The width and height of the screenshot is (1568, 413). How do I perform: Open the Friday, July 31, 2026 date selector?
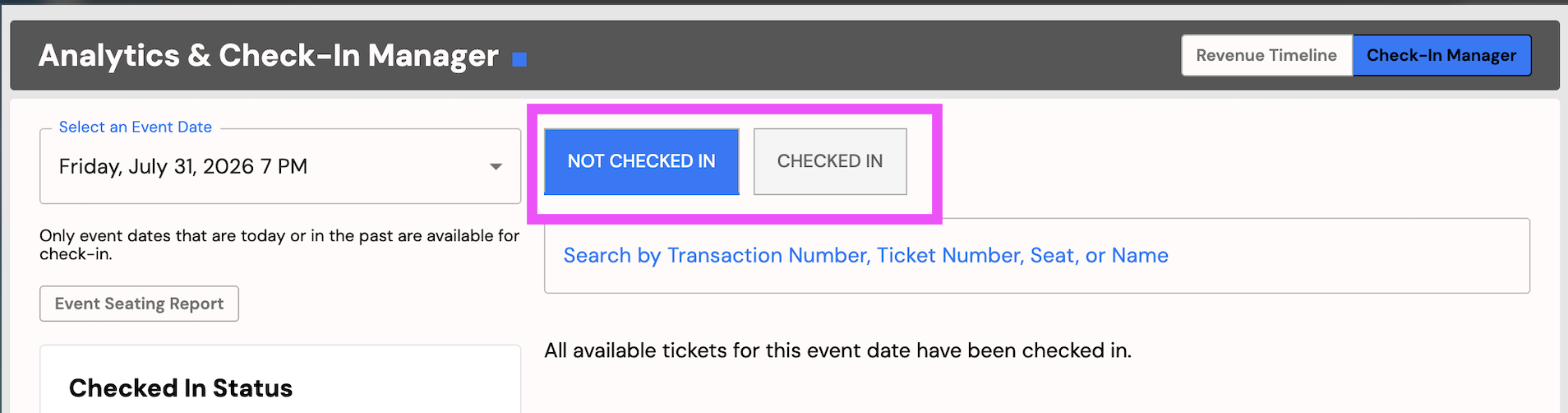(x=280, y=166)
